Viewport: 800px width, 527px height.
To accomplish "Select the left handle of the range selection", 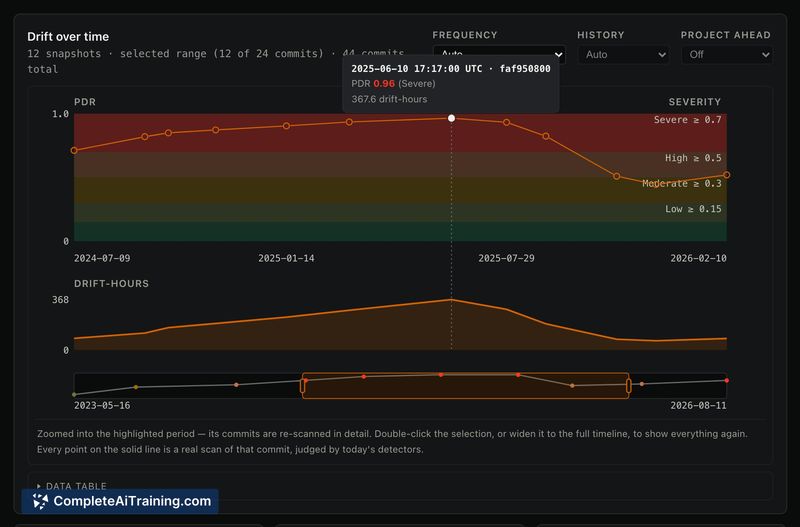I will (303, 386).
